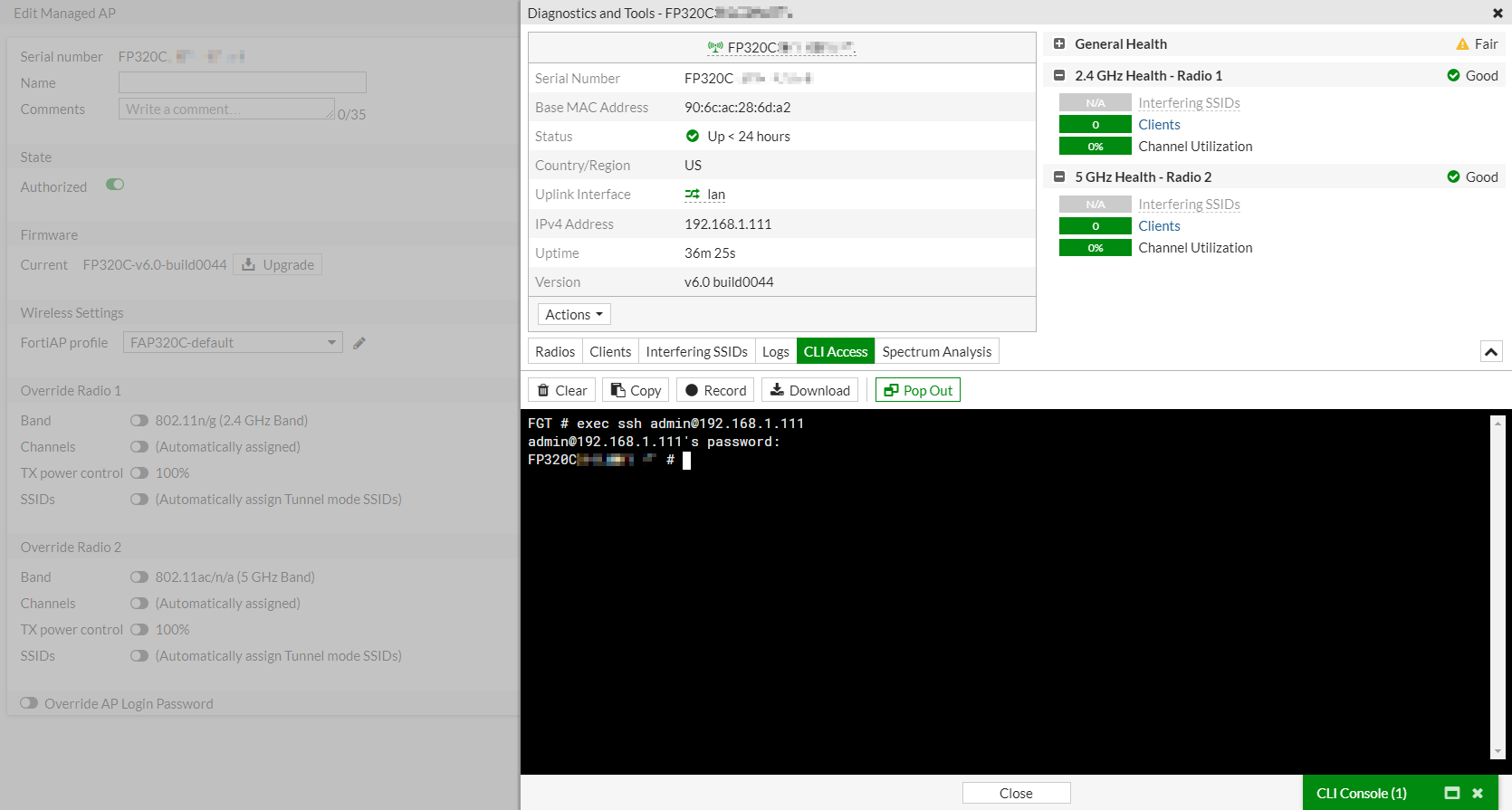Collapse the 2.4 GHz Health - Radio 1 section

click(x=1058, y=76)
